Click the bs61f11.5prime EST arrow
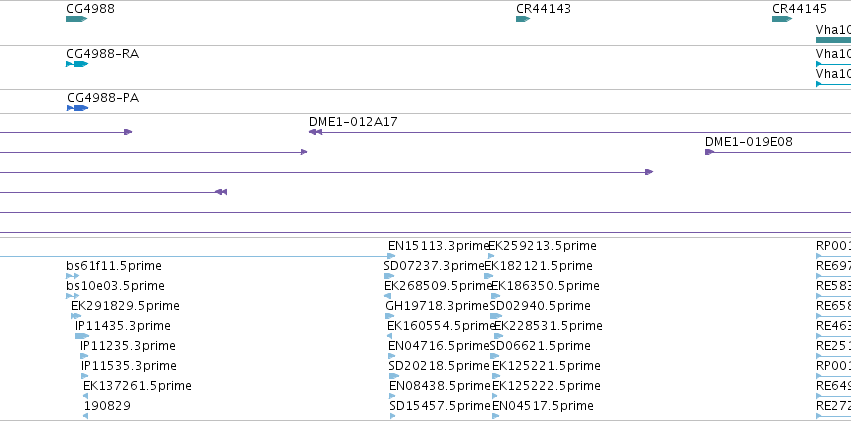 point(72,276)
